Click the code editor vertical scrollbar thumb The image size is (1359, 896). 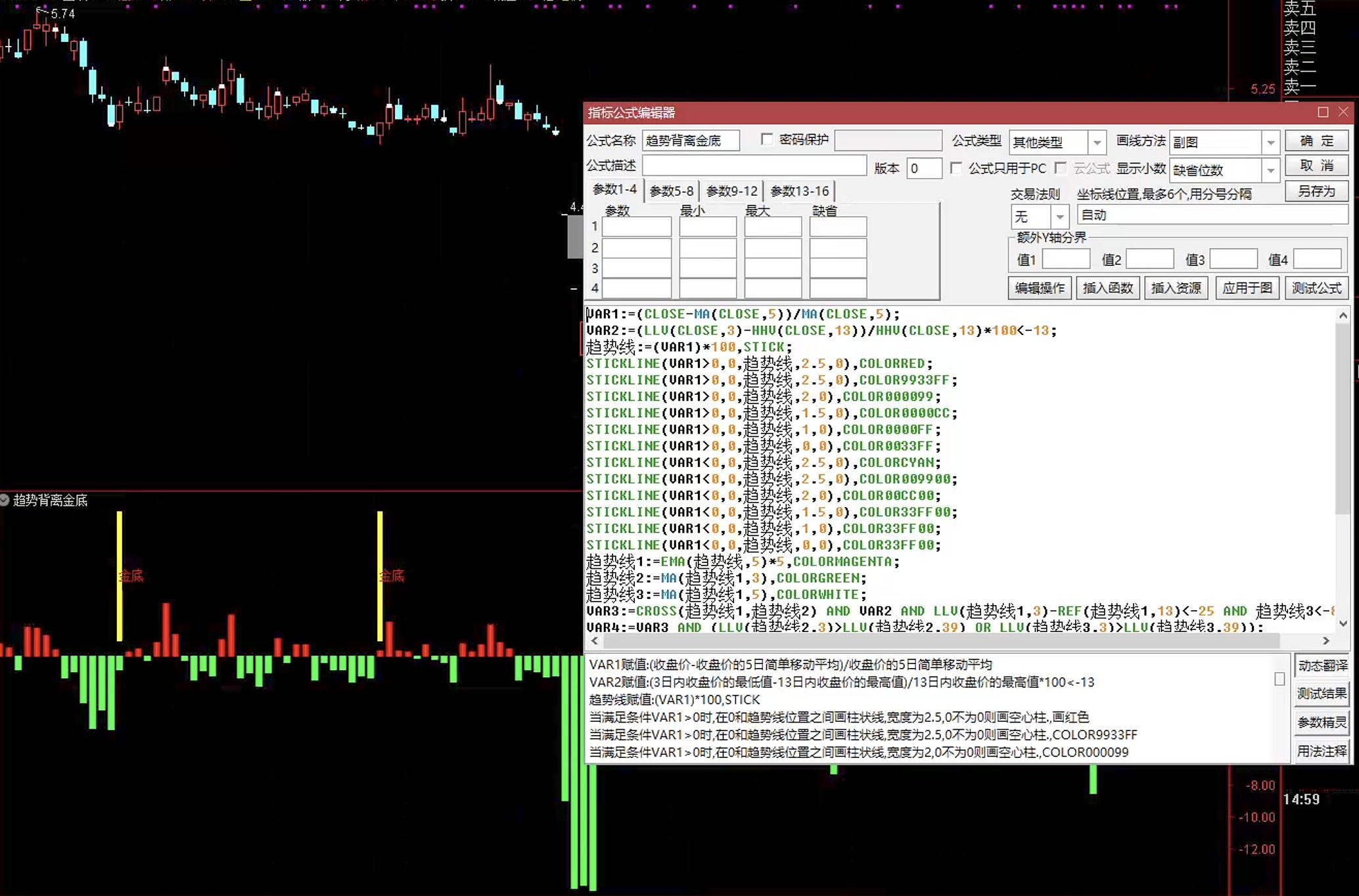click(1343, 418)
